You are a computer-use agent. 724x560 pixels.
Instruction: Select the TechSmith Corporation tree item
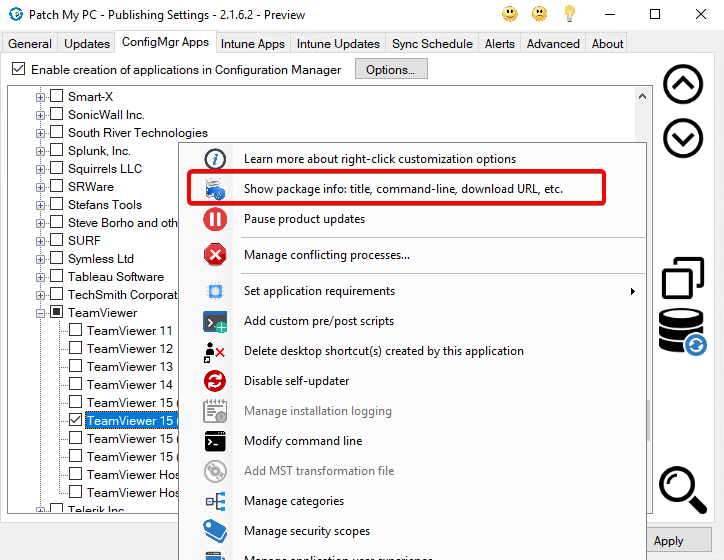point(122,295)
